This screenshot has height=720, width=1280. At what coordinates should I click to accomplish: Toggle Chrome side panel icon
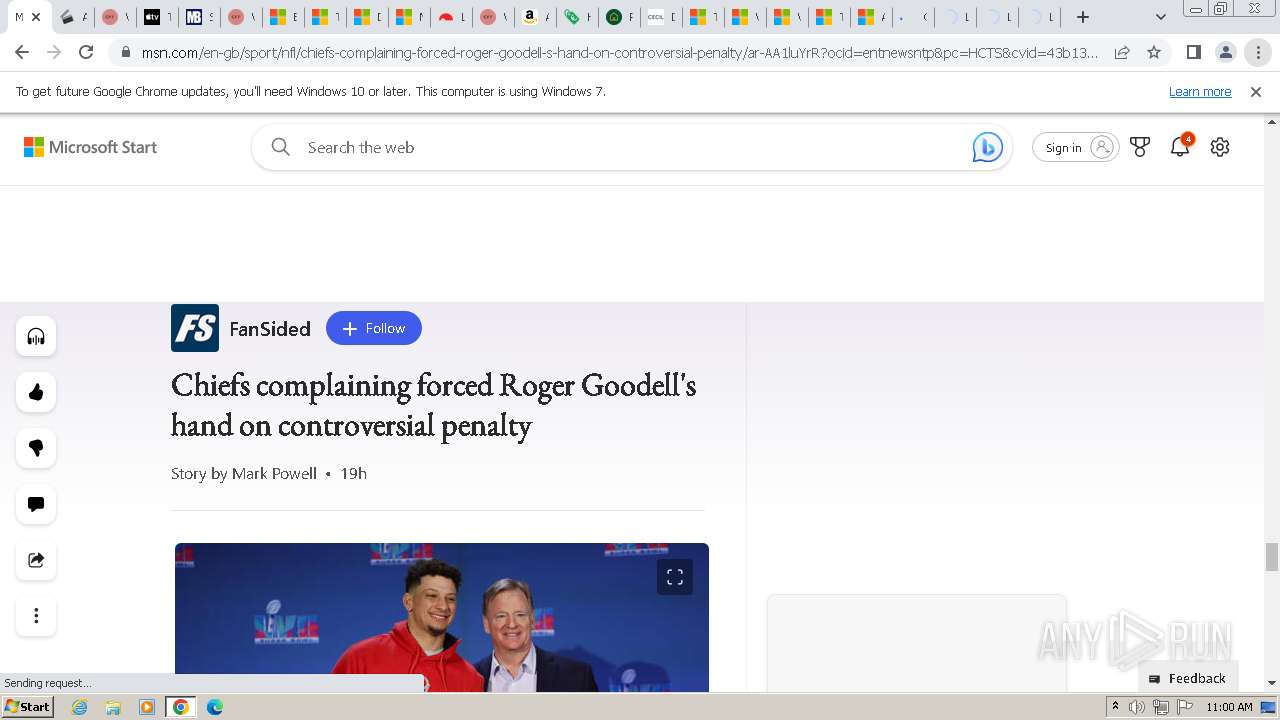click(1194, 52)
